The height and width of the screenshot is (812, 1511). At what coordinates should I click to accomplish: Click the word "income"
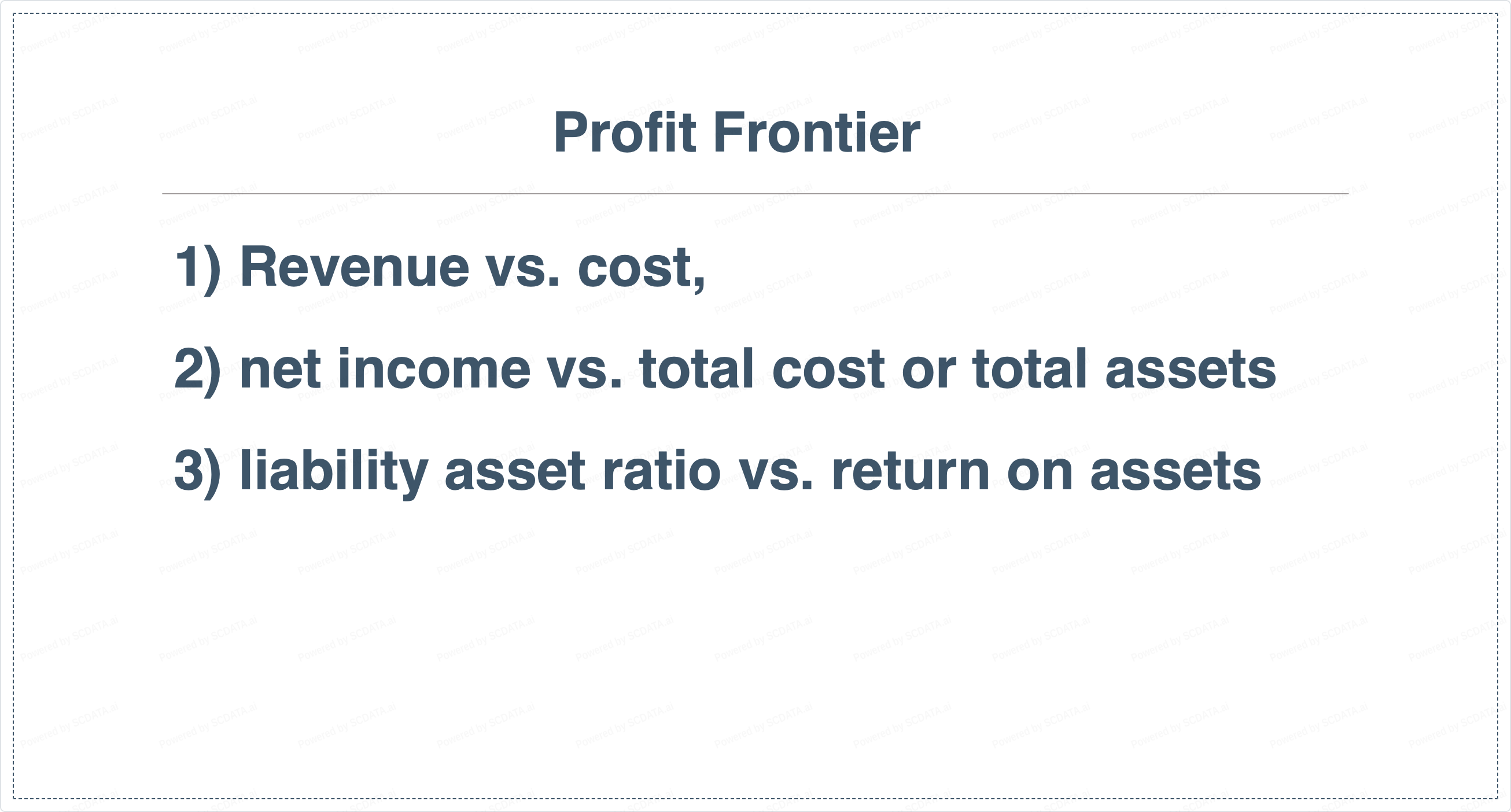click(x=434, y=370)
